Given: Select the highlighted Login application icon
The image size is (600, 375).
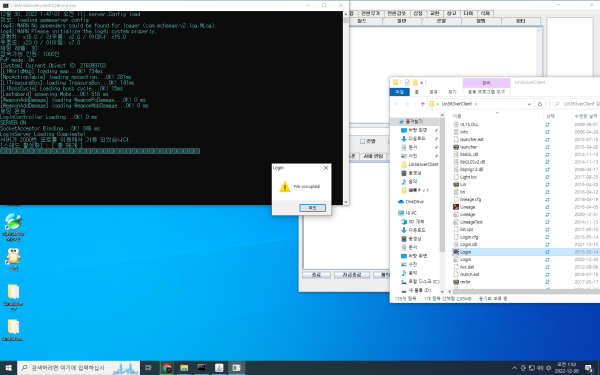Looking at the screenshot, I should coord(456,252).
